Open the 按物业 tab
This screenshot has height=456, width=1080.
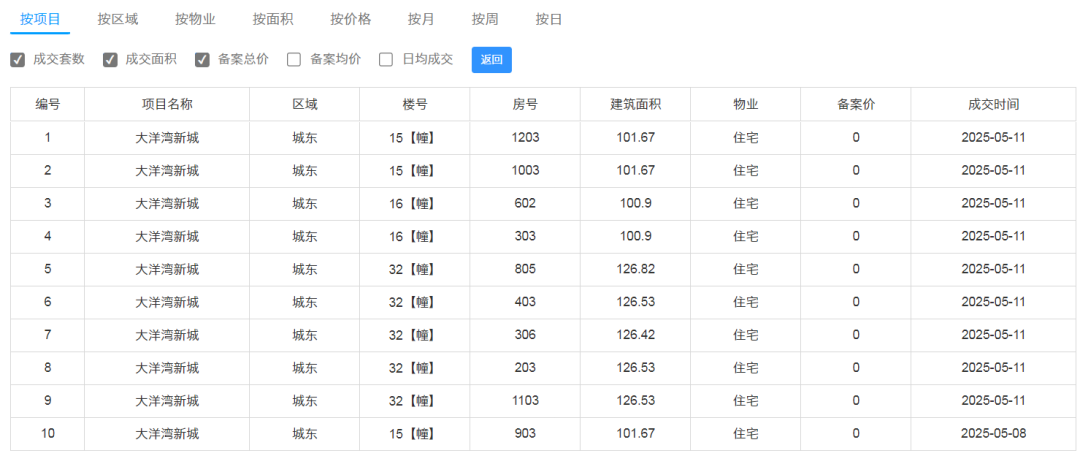(x=195, y=19)
